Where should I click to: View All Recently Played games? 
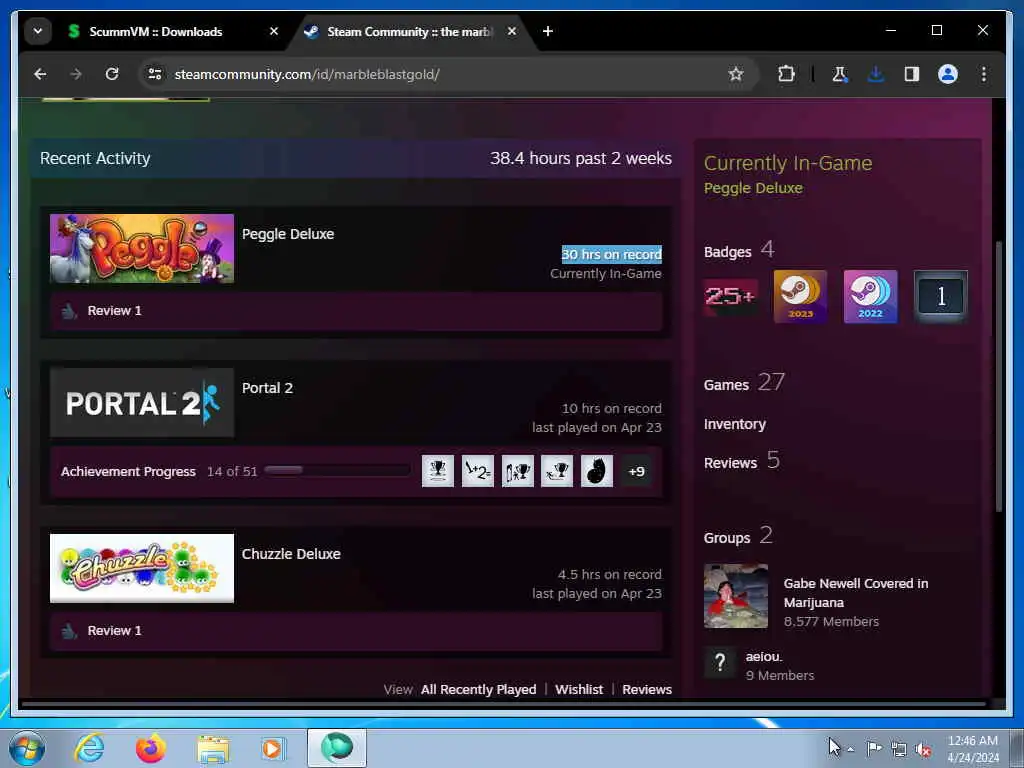tap(478, 690)
